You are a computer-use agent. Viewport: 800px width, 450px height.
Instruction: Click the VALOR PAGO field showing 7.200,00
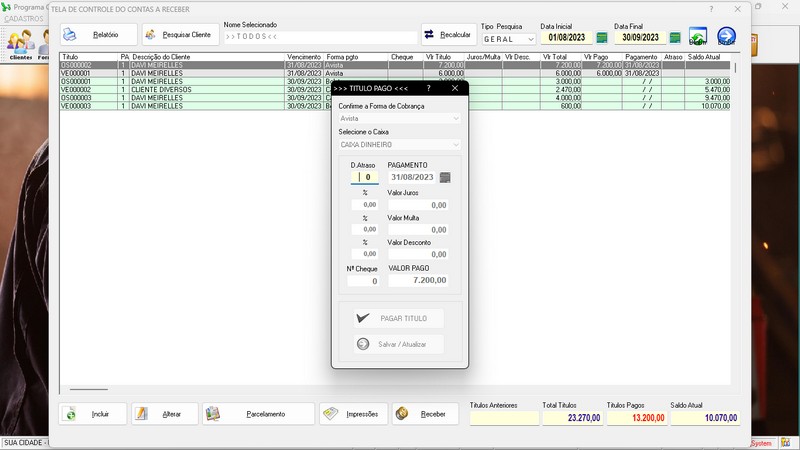[418, 280]
